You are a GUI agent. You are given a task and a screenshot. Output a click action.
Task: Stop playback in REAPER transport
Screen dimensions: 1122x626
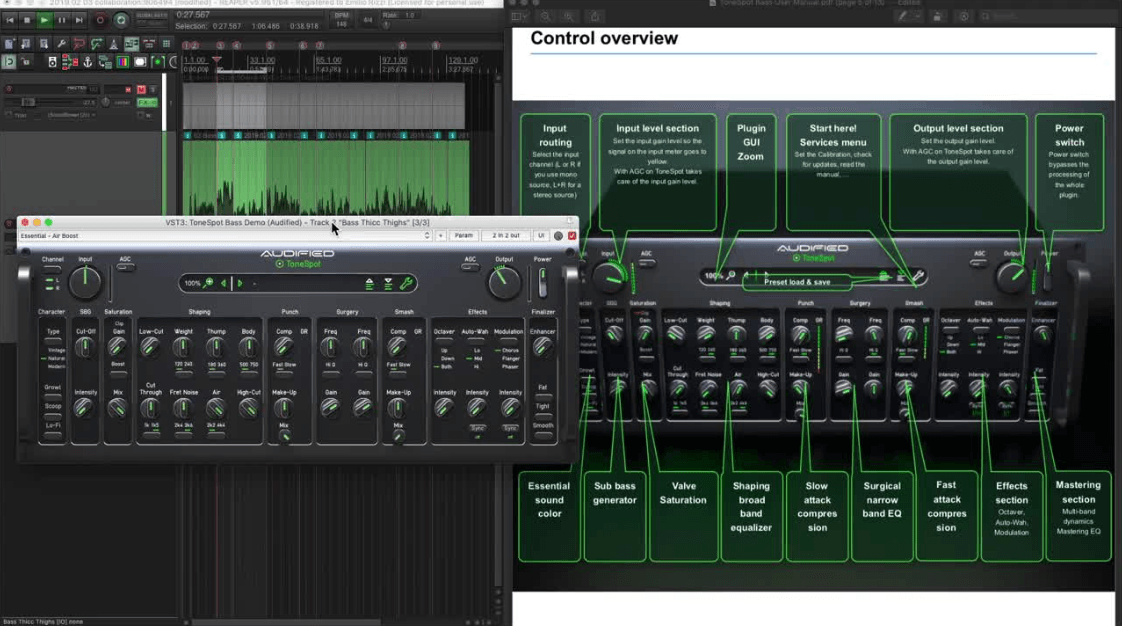(x=27, y=20)
